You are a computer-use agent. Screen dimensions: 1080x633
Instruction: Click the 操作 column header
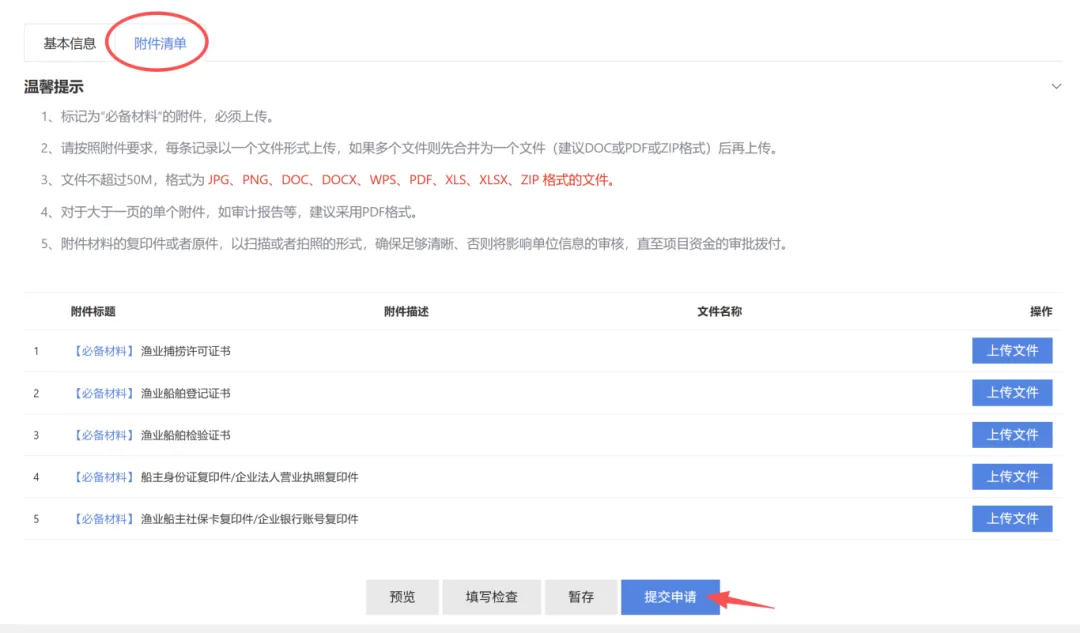point(1041,311)
